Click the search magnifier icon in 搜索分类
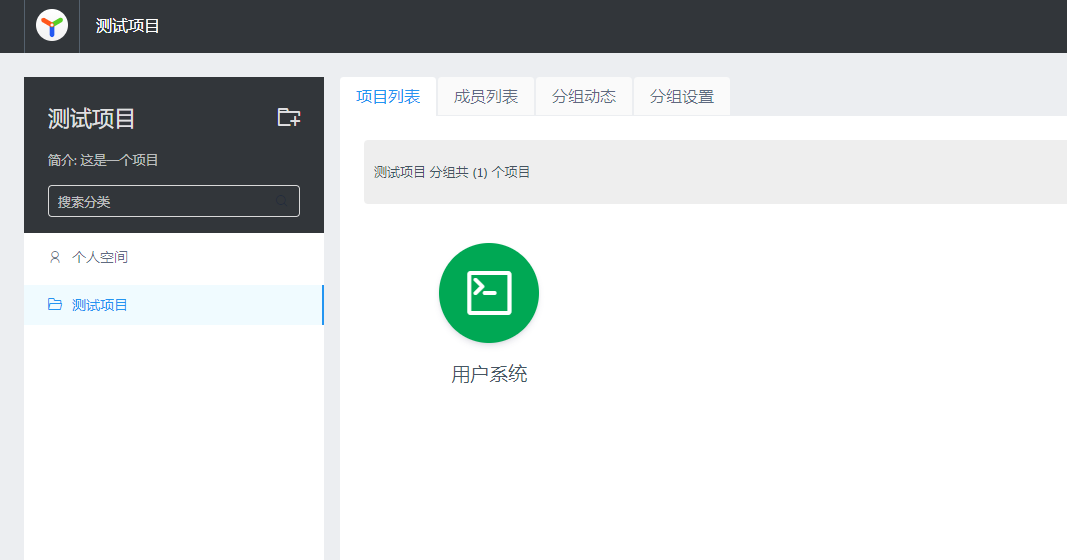Image resolution: width=1067 pixels, height=560 pixels. pos(282,201)
